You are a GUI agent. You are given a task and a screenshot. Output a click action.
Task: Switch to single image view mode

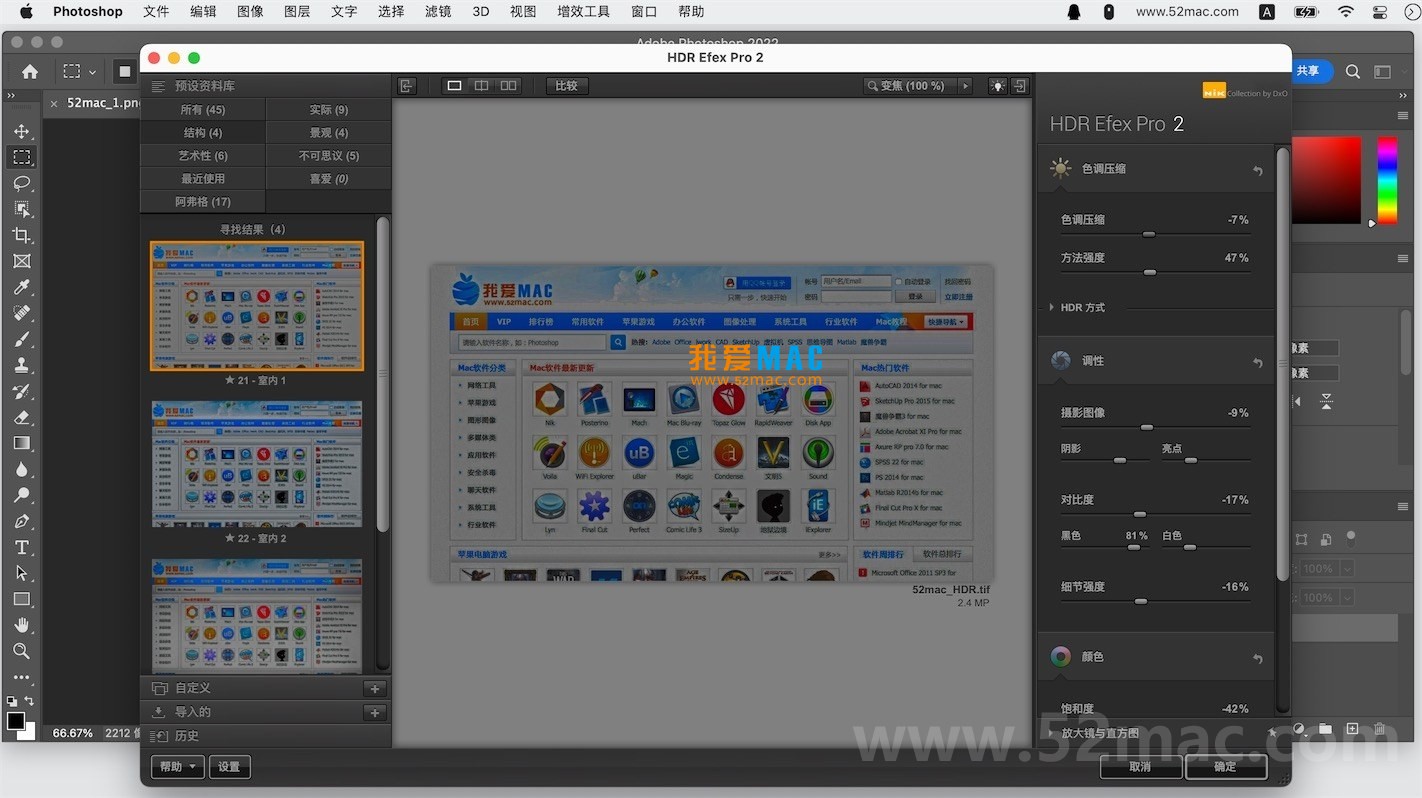pyautogui.click(x=454, y=86)
